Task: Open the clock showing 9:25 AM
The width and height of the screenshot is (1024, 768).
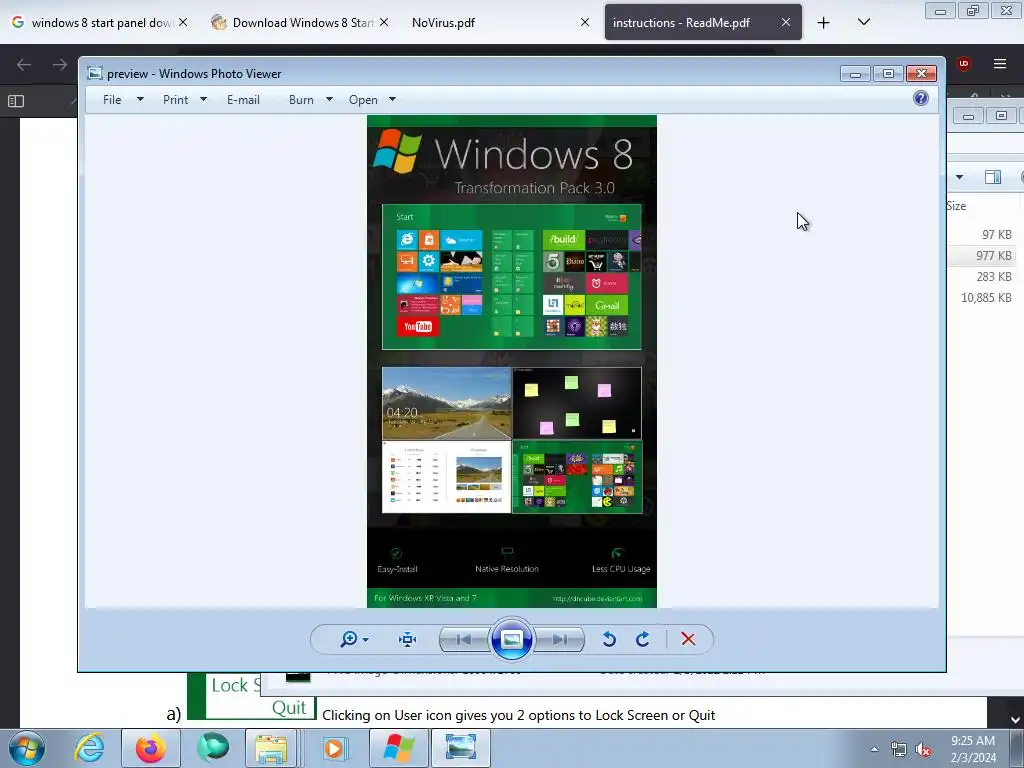Action: (973, 749)
